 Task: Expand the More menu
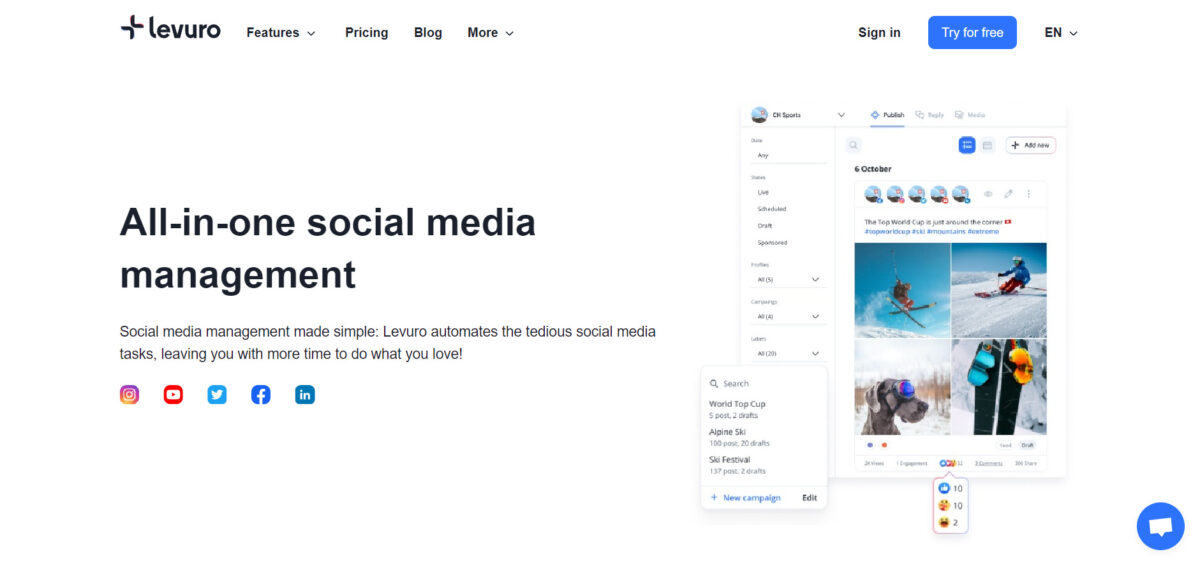[x=491, y=32]
